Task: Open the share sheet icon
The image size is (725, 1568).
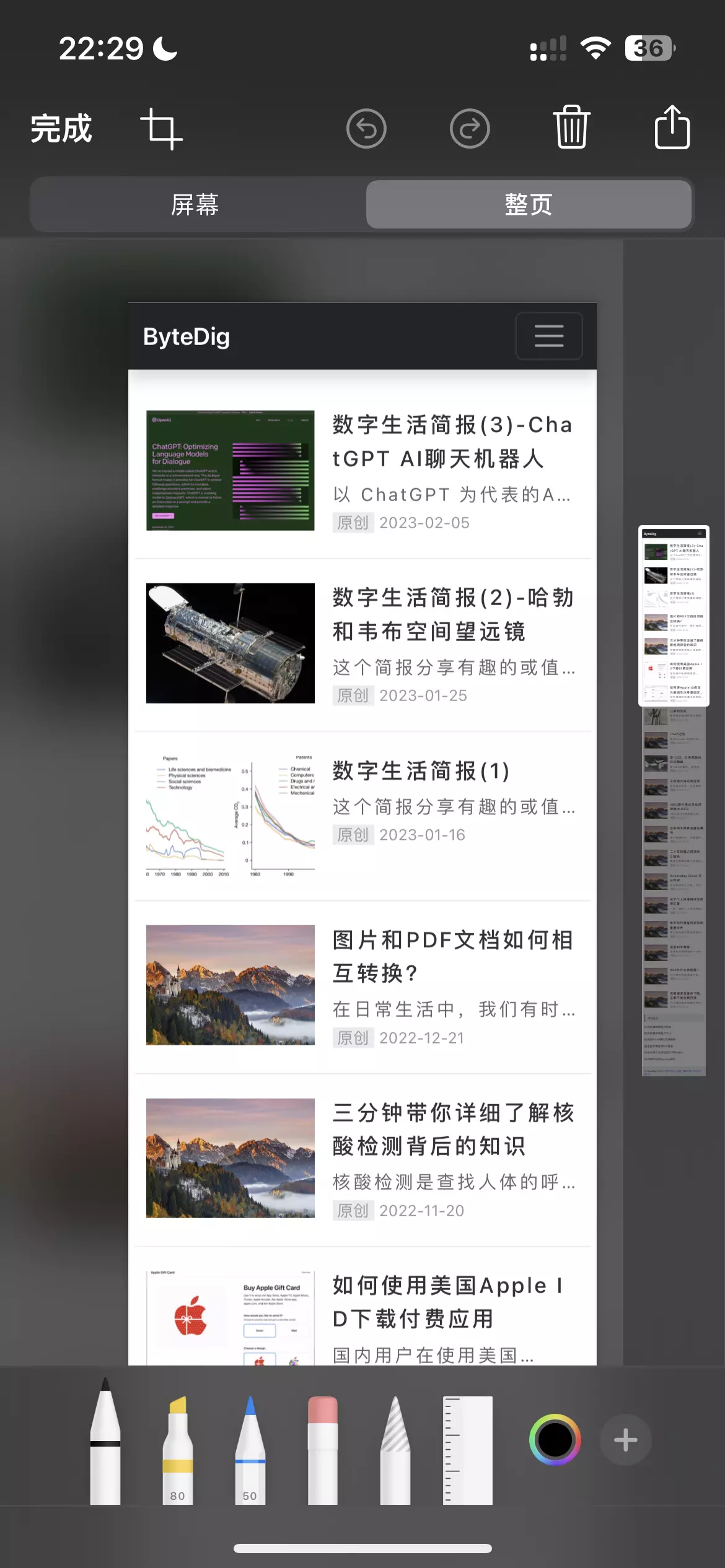Action: [672, 127]
